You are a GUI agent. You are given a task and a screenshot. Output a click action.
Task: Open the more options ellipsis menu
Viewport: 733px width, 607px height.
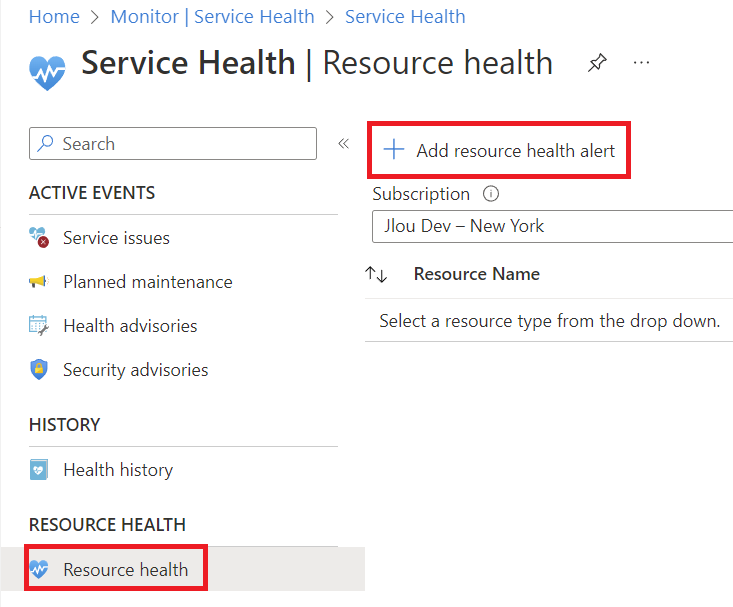641,63
